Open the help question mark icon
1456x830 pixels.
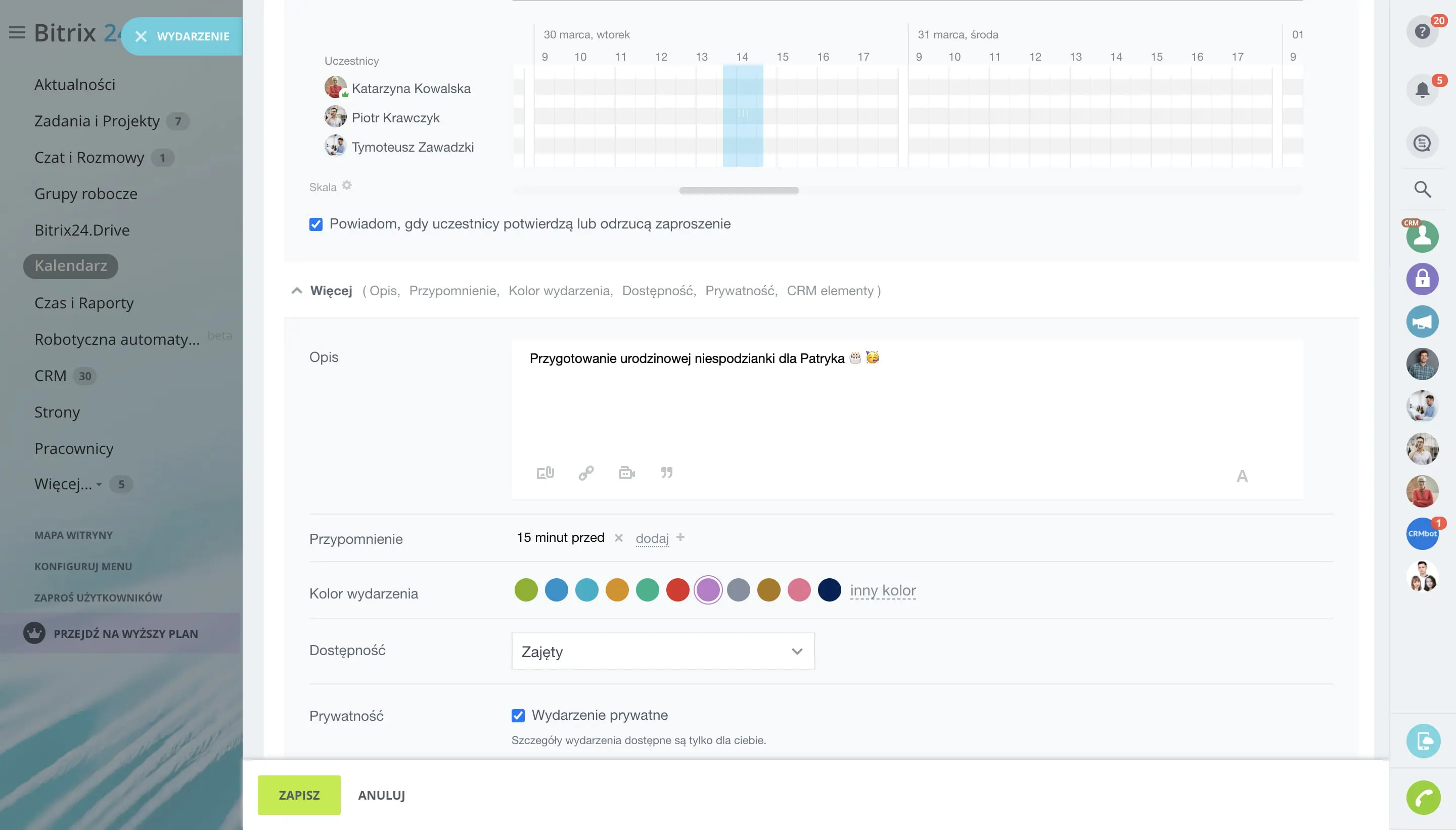click(1422, 31)
